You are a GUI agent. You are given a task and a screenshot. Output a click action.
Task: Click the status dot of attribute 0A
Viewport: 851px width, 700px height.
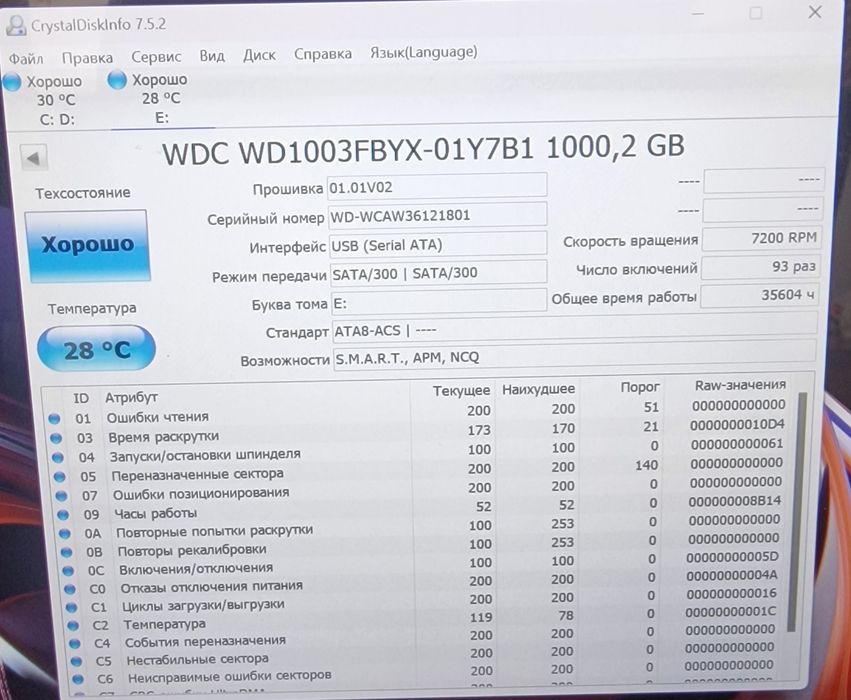point(65,534)
